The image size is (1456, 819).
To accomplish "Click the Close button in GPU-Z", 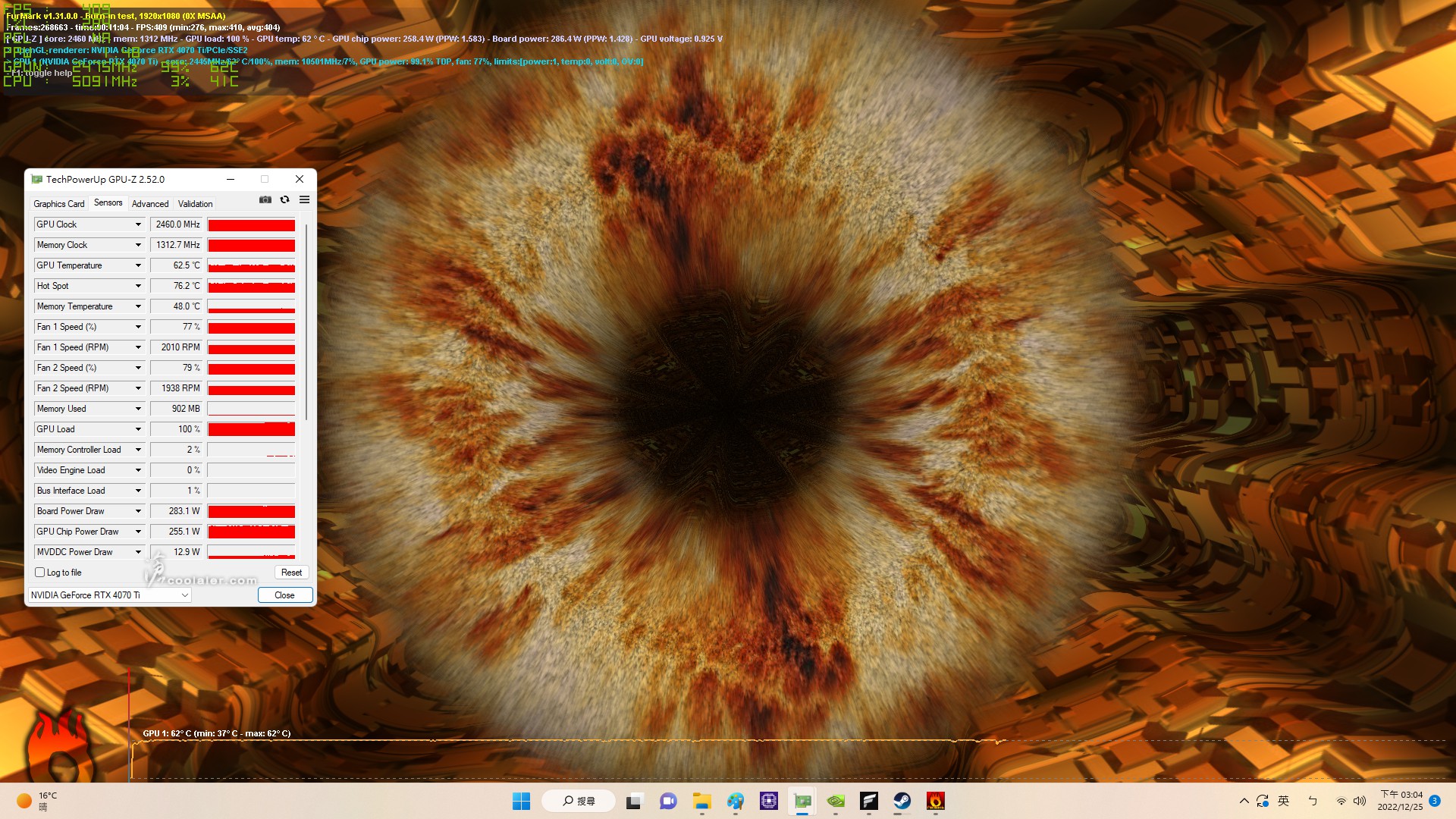I will (x=284, y=595).
